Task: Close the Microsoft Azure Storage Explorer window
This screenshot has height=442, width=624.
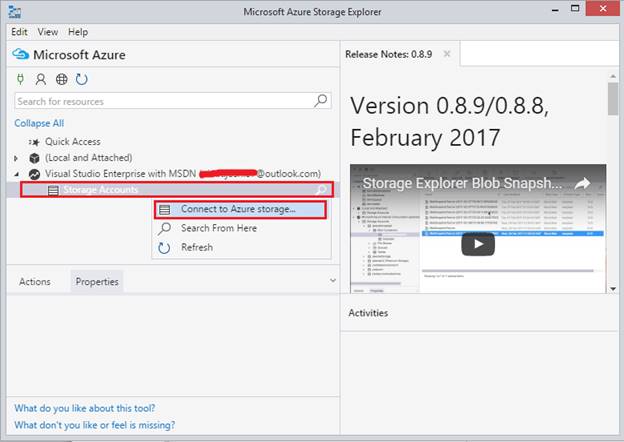Action: [x=603, y=8]
